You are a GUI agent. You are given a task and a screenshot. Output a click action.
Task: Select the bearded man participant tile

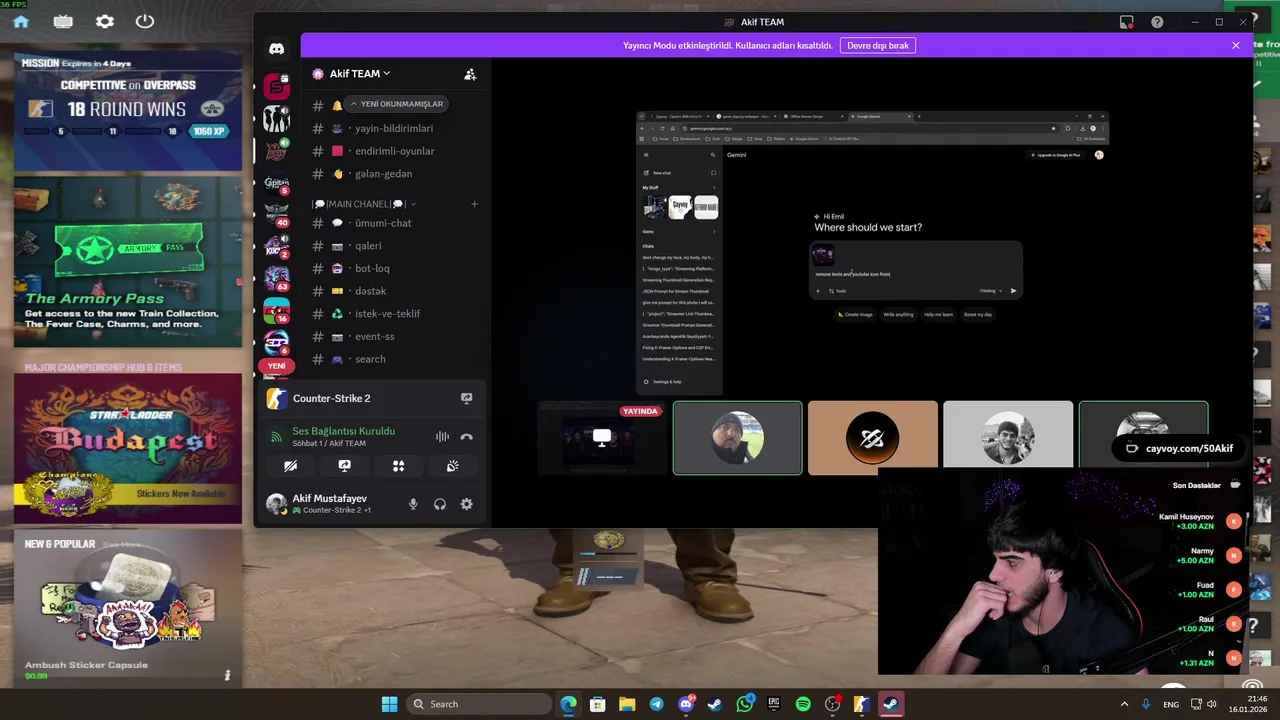pos(737,437)
